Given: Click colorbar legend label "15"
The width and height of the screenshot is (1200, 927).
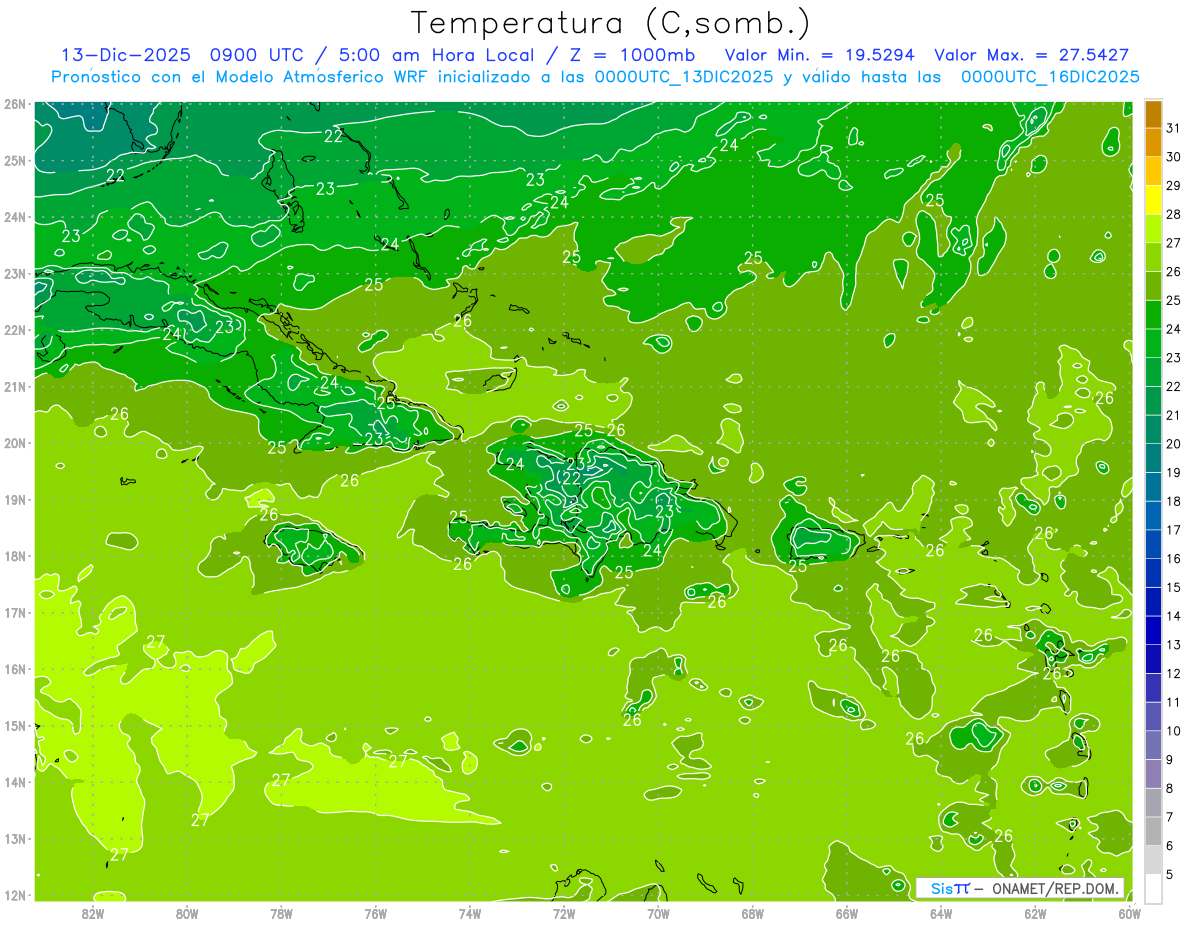Looking at the screenshot, I should (x=1174, y=586).
